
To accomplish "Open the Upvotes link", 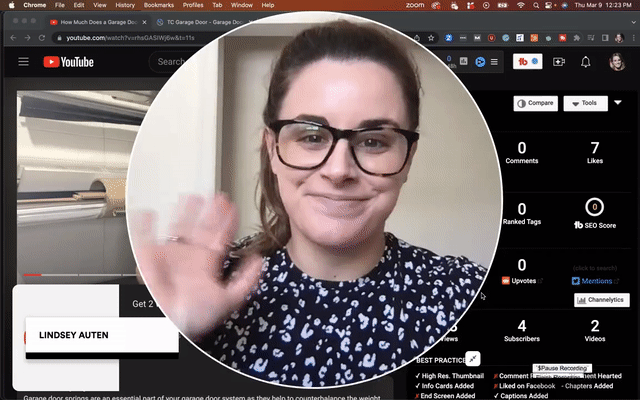I will coord(522,281).
